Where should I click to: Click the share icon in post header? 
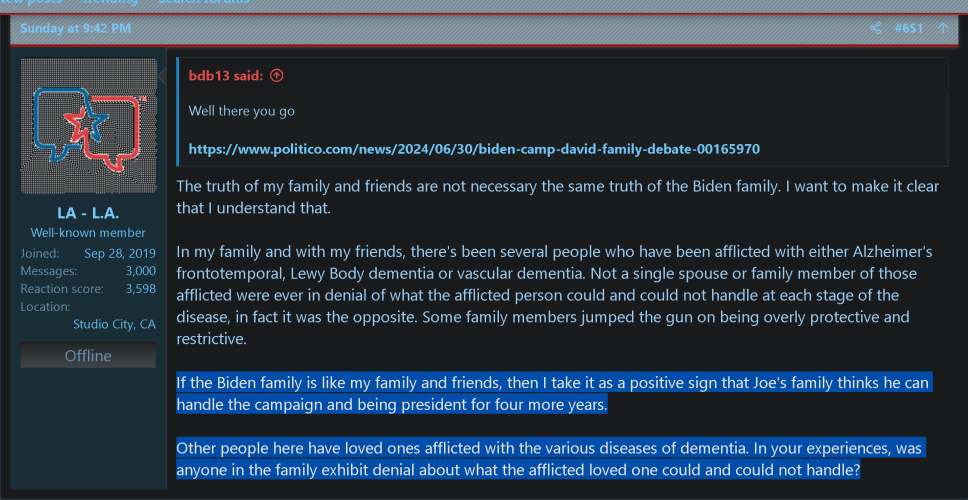coord(876,28)
